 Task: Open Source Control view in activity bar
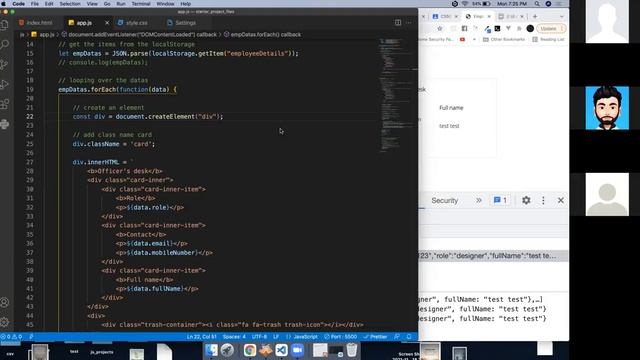tap(5, 64)
